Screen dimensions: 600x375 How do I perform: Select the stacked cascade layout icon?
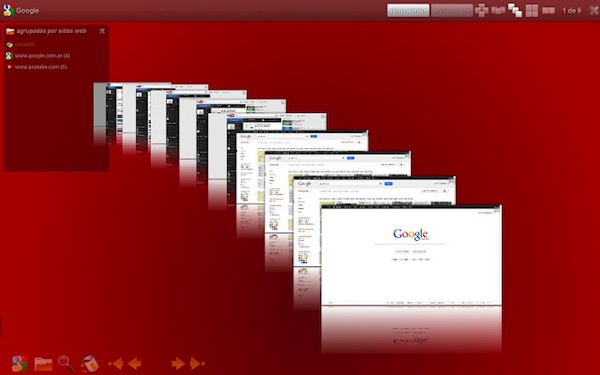[x=515, y=10]
